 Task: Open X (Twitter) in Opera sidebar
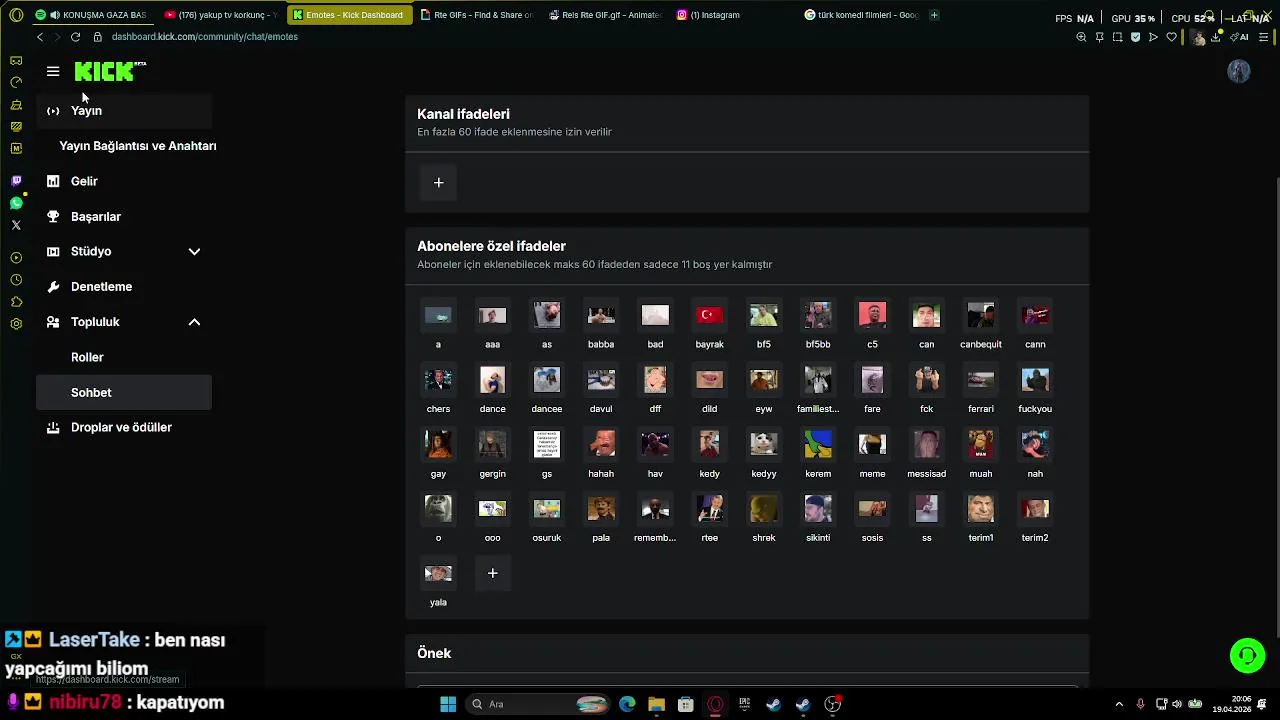click(16, 225)
